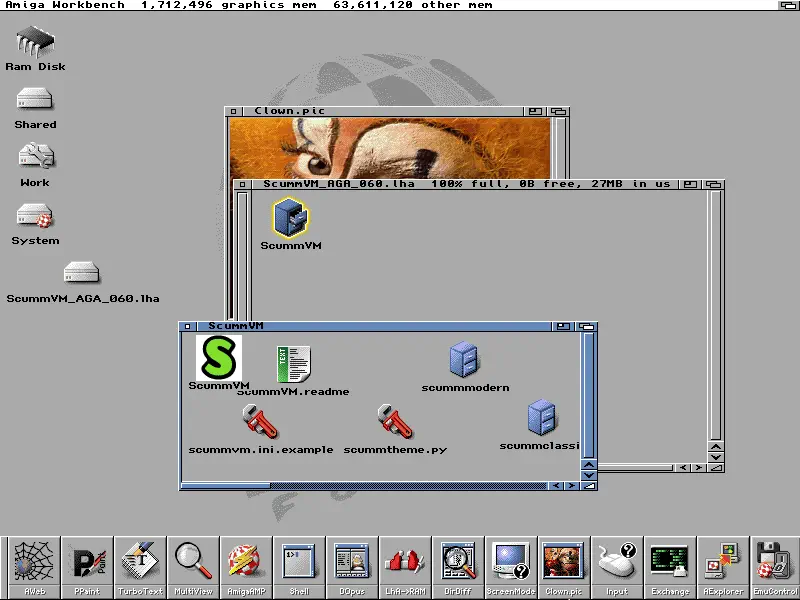Screen dimensions: 800x600
Task: Launch AWeb from the dock
Action: (x=34, y=567)
